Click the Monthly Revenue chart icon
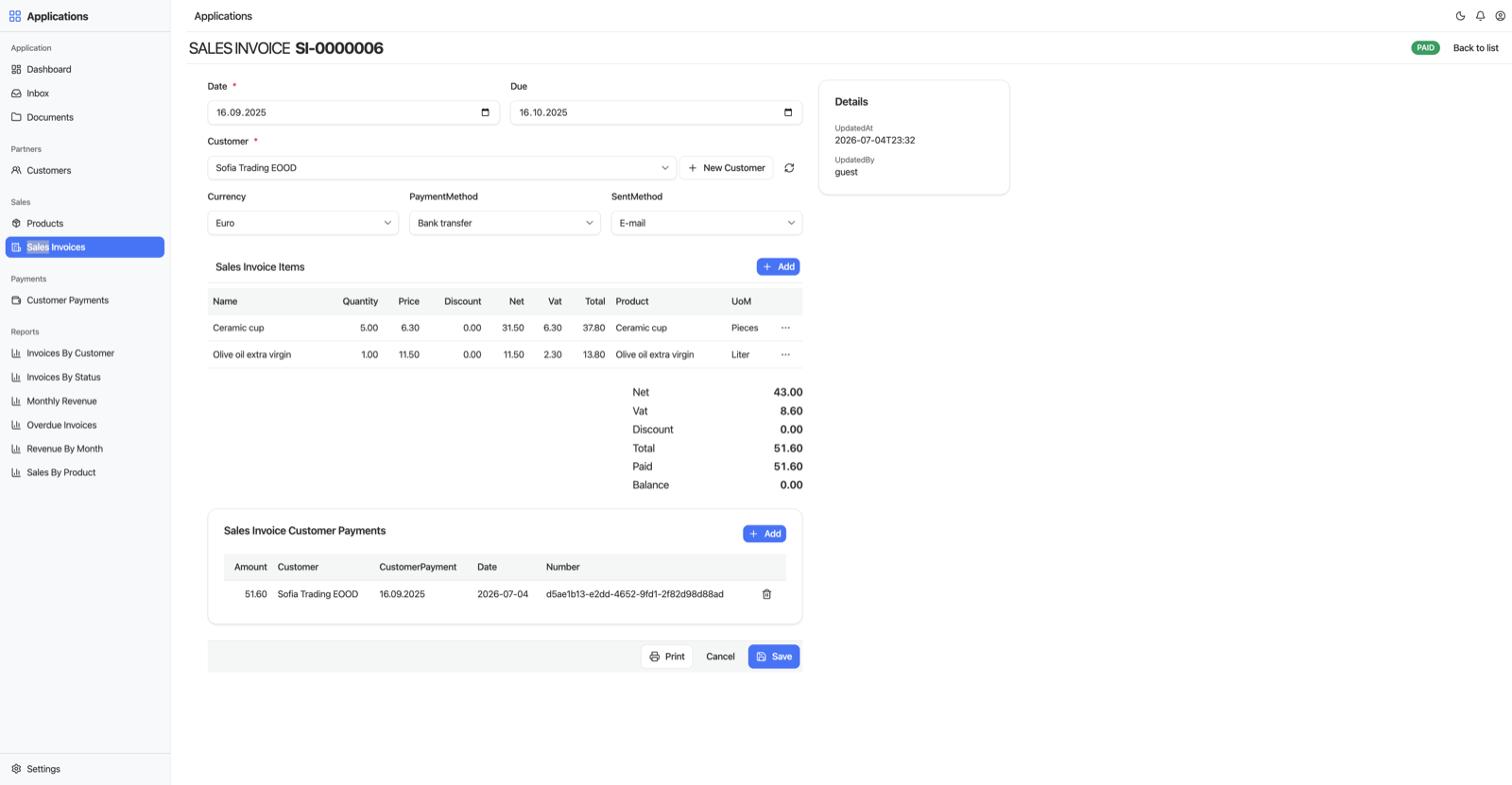Image resolution: width=1512 pixels, height=785 pixels. [x=16, y=401]
